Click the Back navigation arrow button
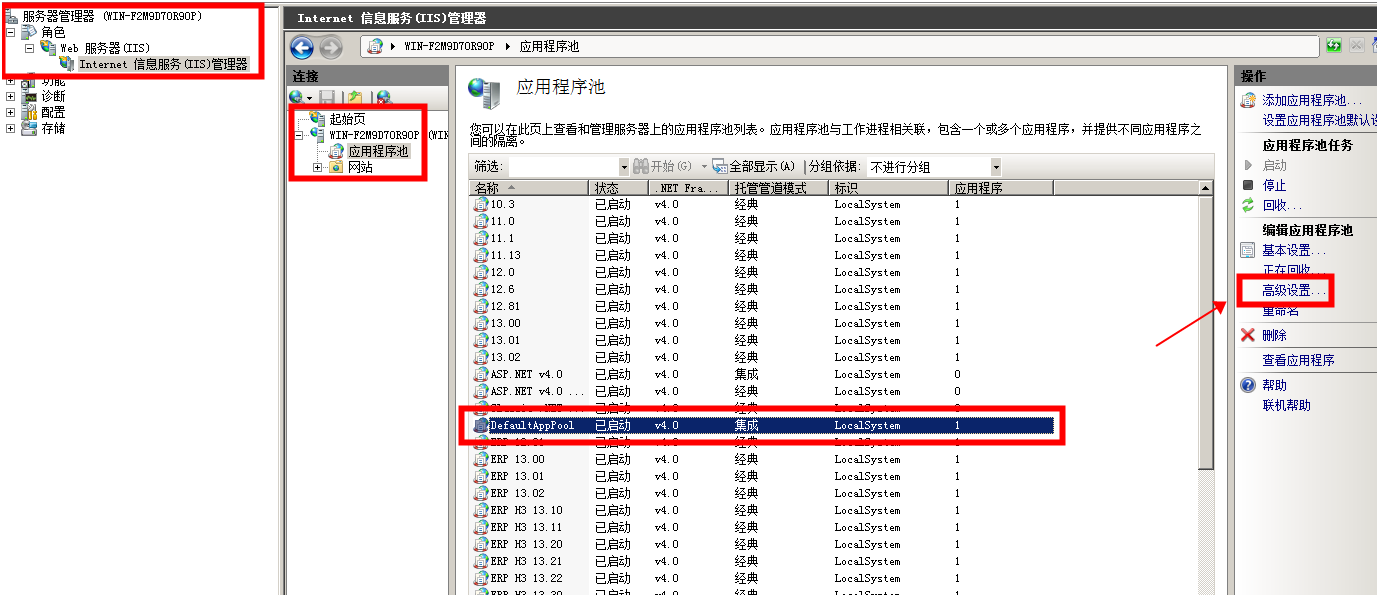Image resolution: width=1379 pixels, height=597 pixels. [302, 47]
